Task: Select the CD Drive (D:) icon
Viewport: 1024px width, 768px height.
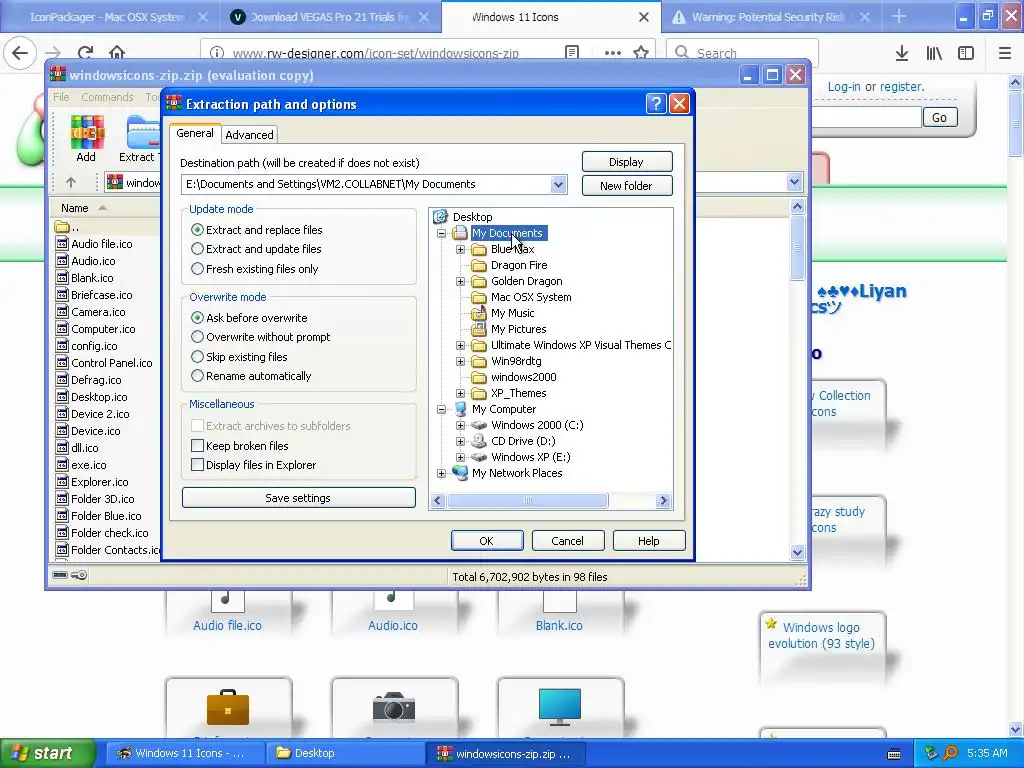Action: (479, 441)
